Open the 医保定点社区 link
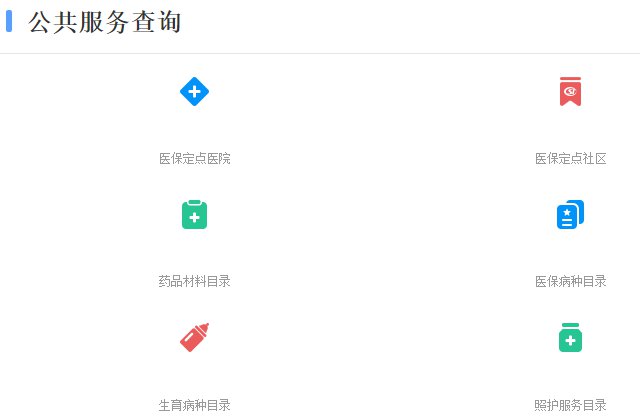 [x=571, y=158]
